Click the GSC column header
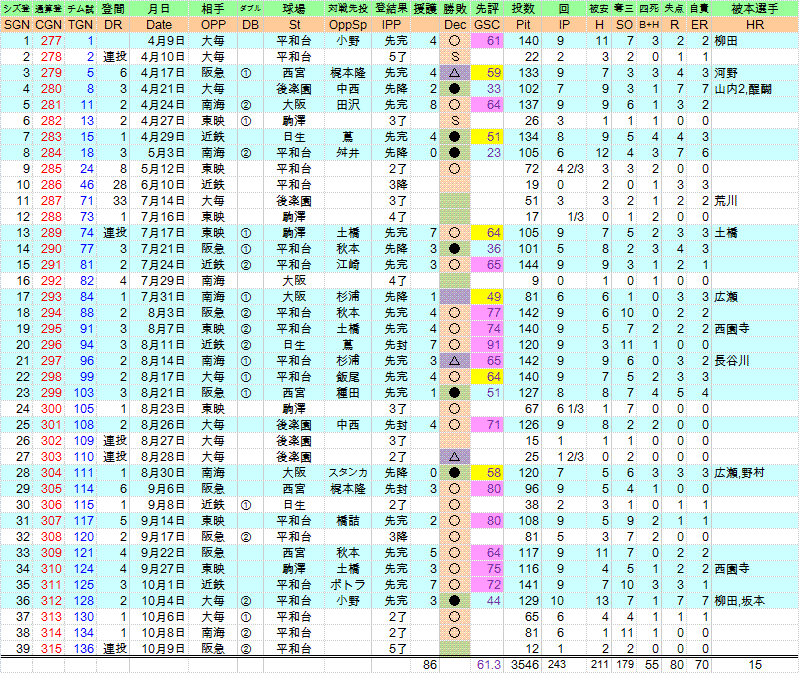Screen dimensions: 799x673 (487, 25)
